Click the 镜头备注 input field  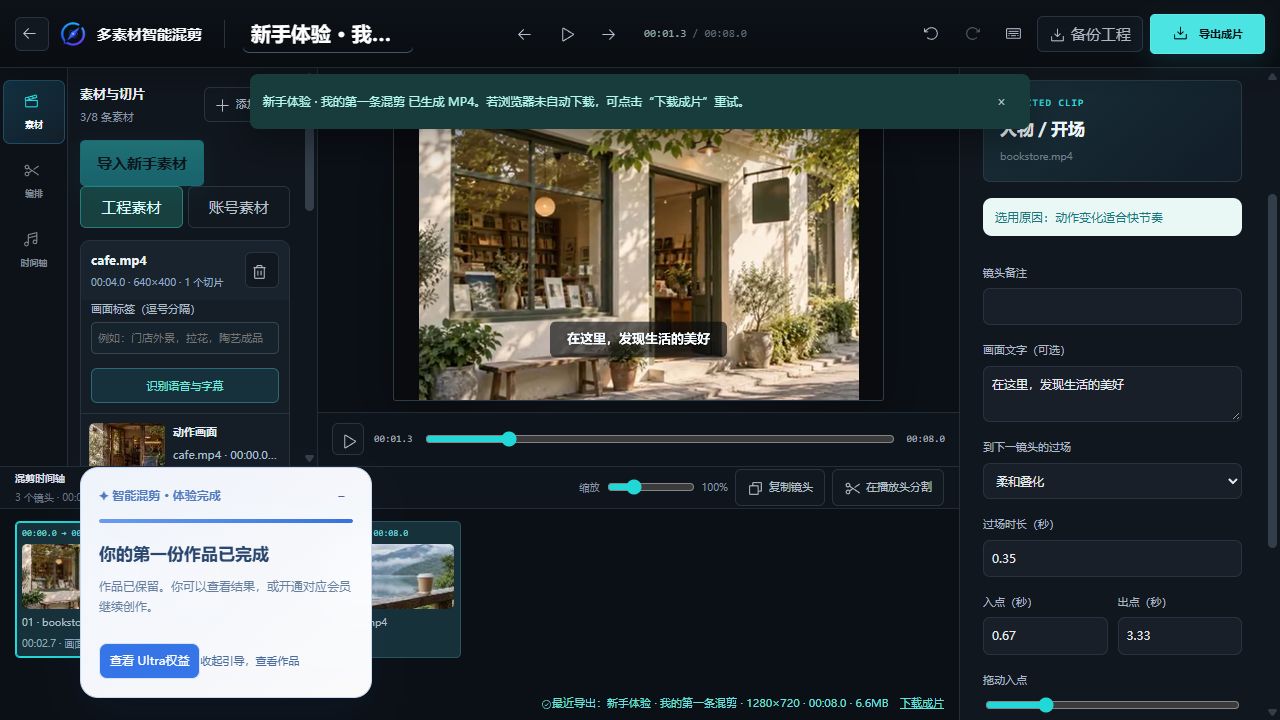(1112, 307)
